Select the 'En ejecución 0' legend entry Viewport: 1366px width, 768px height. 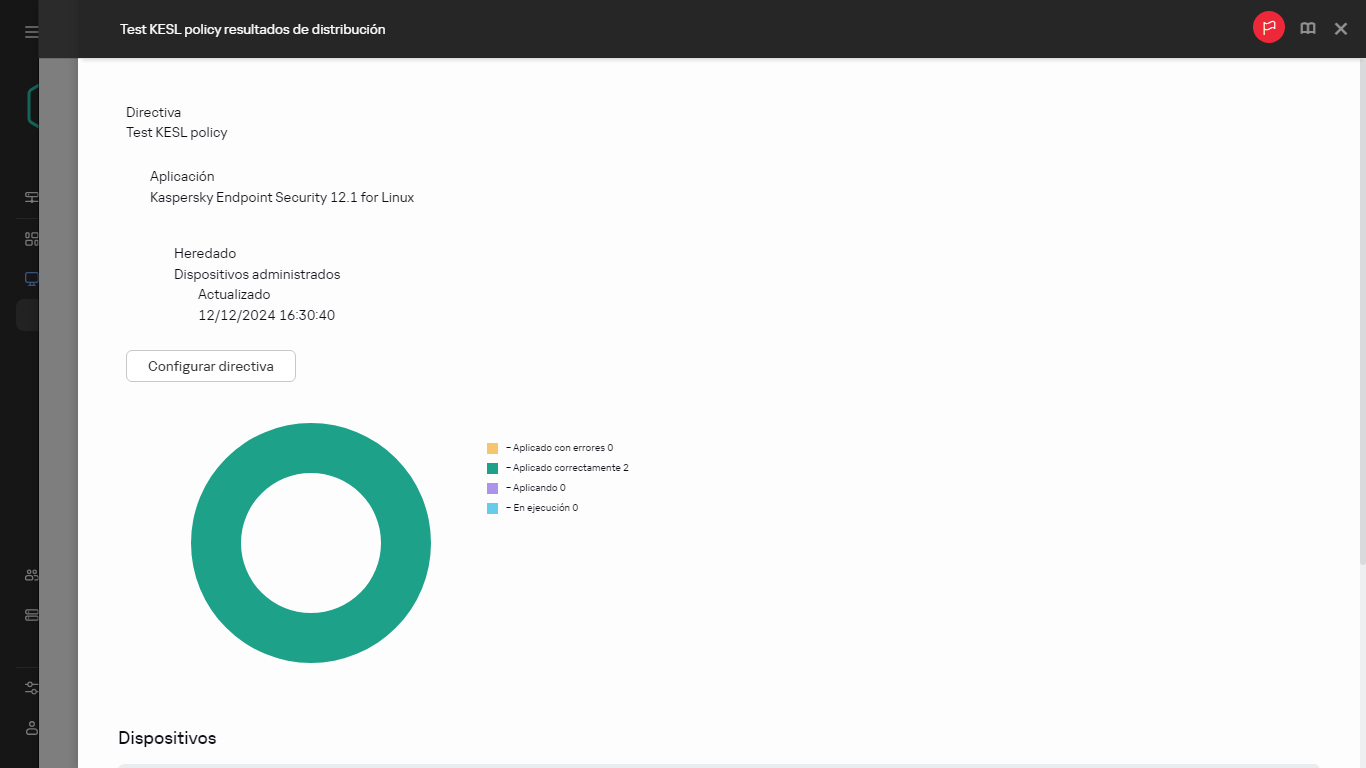pyautogui.click(x=543, y=507)
